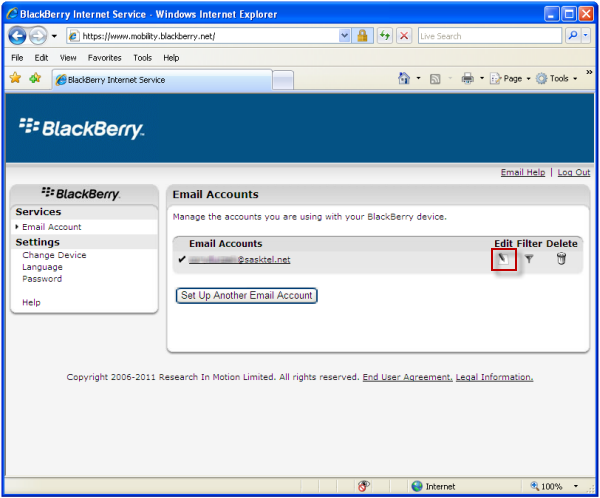Select the BlackBerry Internet Service tab
Viewport: 600px width, 498px height.
click(162, 80)
